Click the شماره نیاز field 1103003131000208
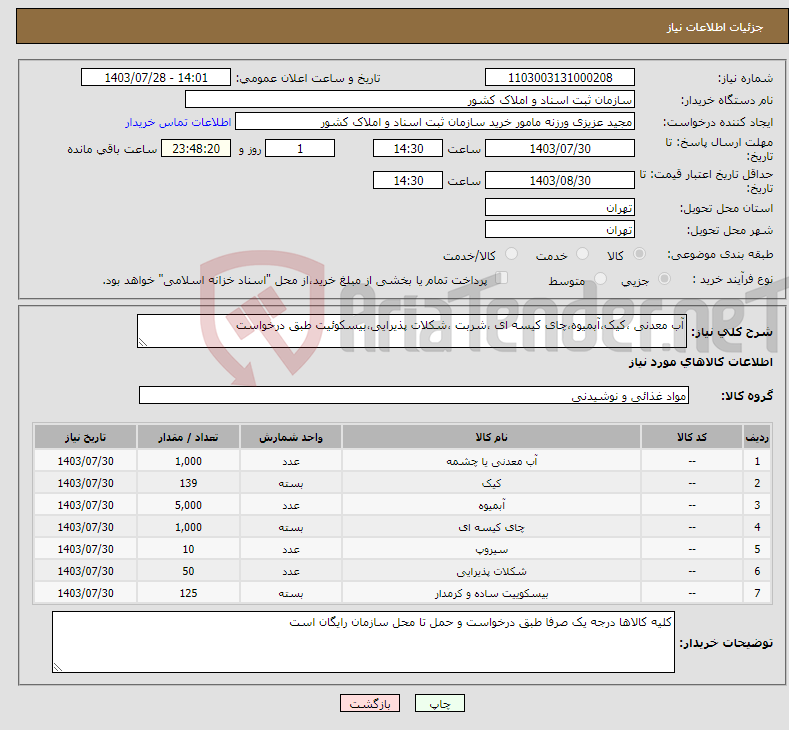 pos(560,77)
